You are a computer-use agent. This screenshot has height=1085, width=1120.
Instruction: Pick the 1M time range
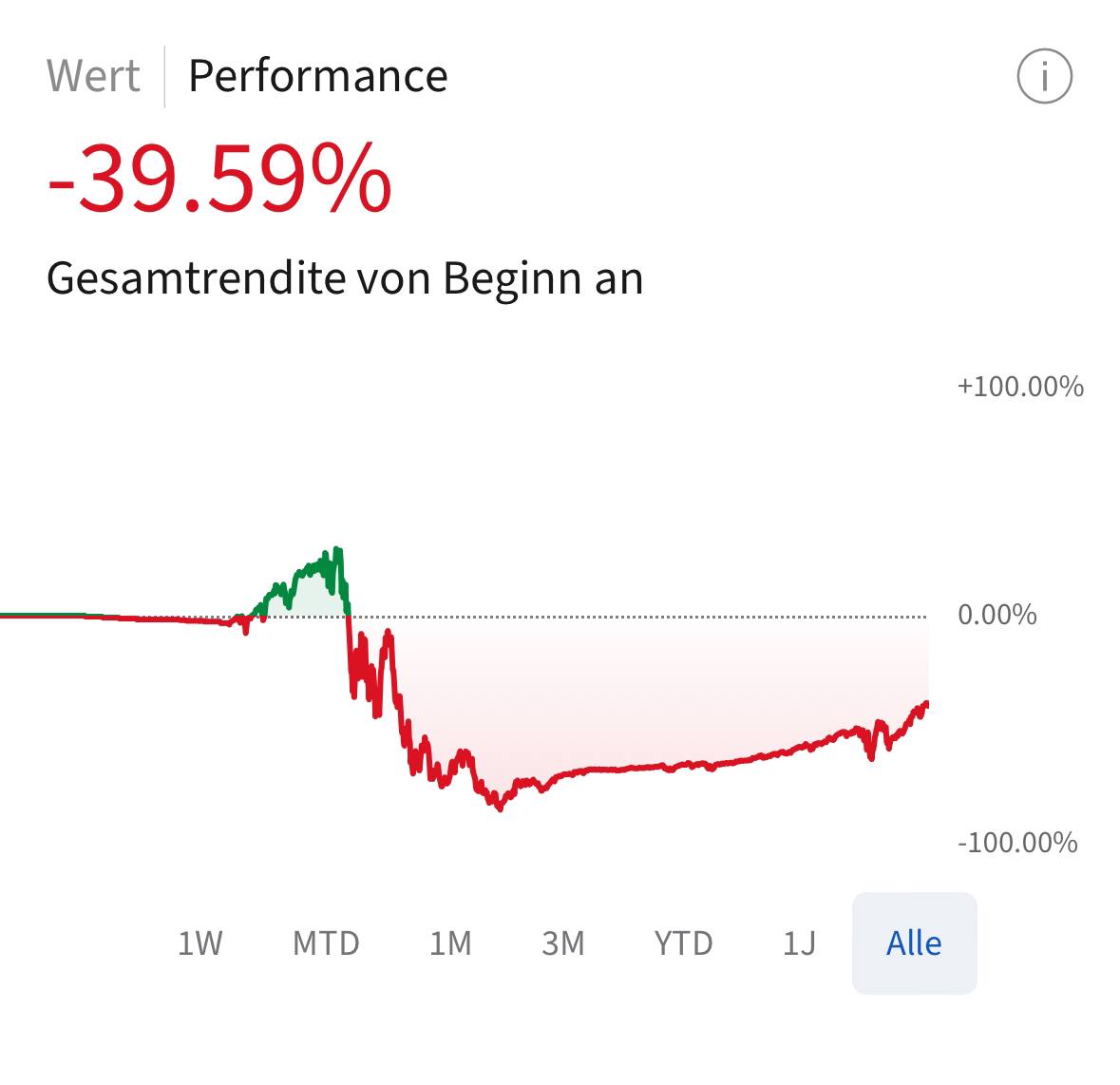450,943
